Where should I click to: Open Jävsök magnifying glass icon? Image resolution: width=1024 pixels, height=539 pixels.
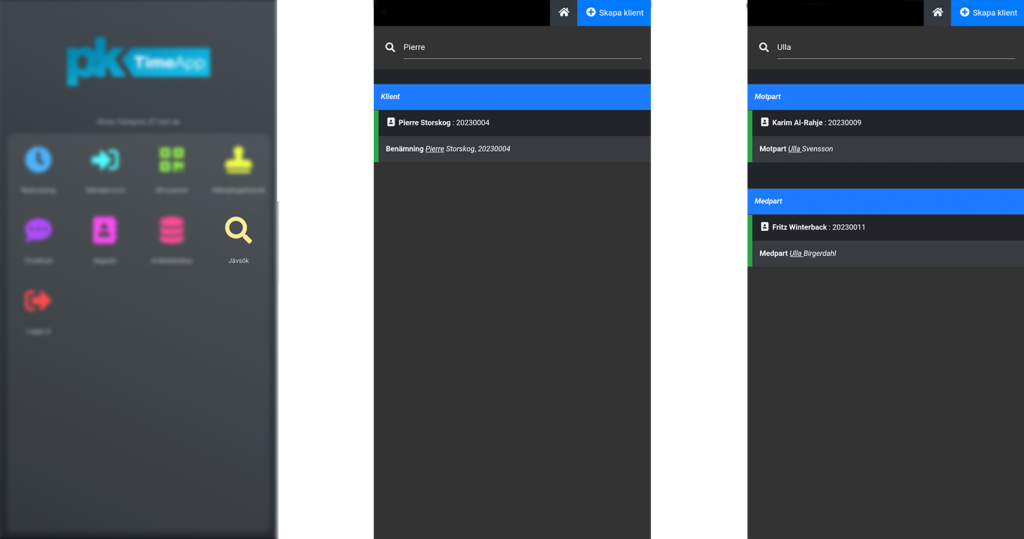coord(238,231)
